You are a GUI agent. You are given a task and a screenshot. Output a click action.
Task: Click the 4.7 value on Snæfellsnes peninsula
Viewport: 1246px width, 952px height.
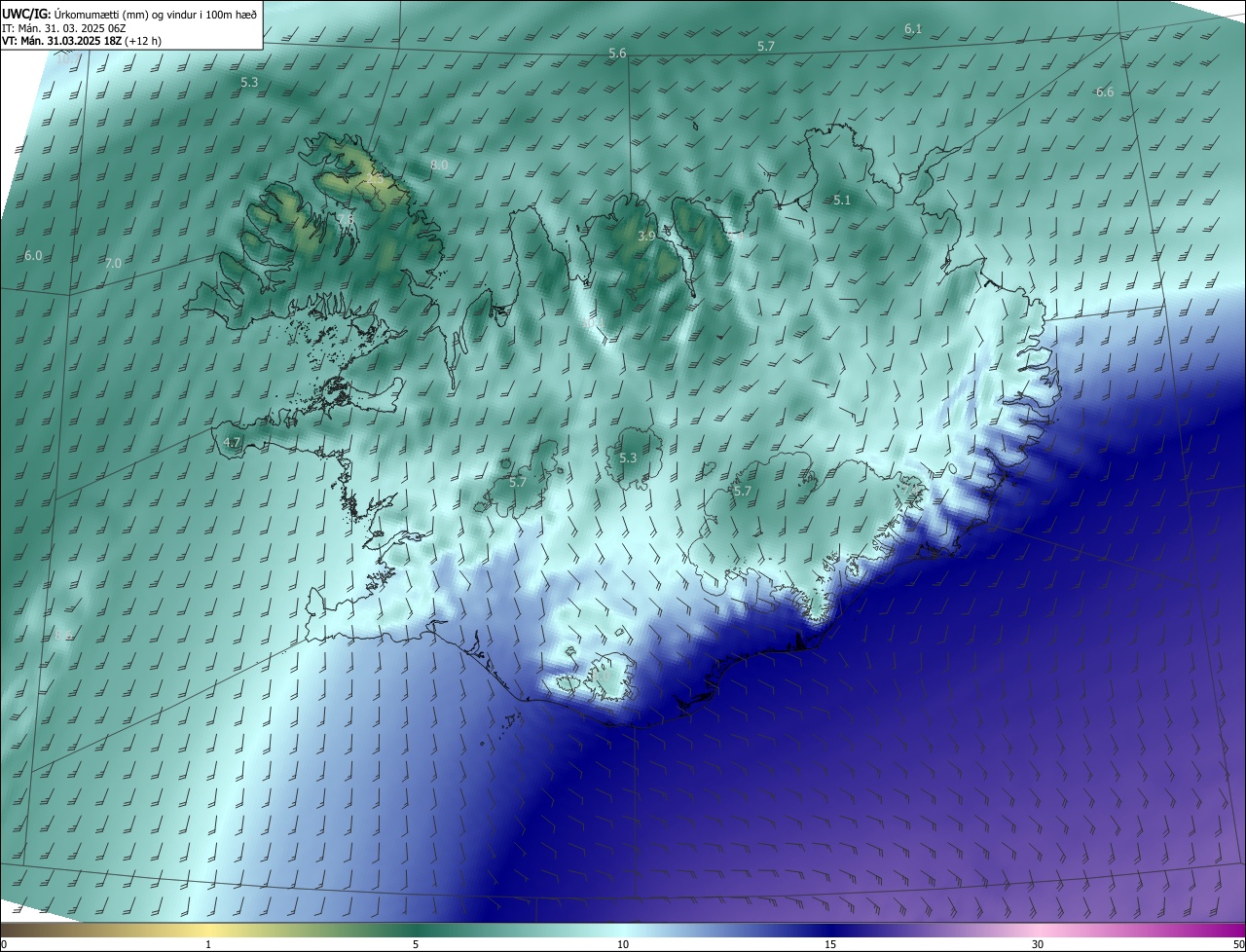(x=232, y=442)
